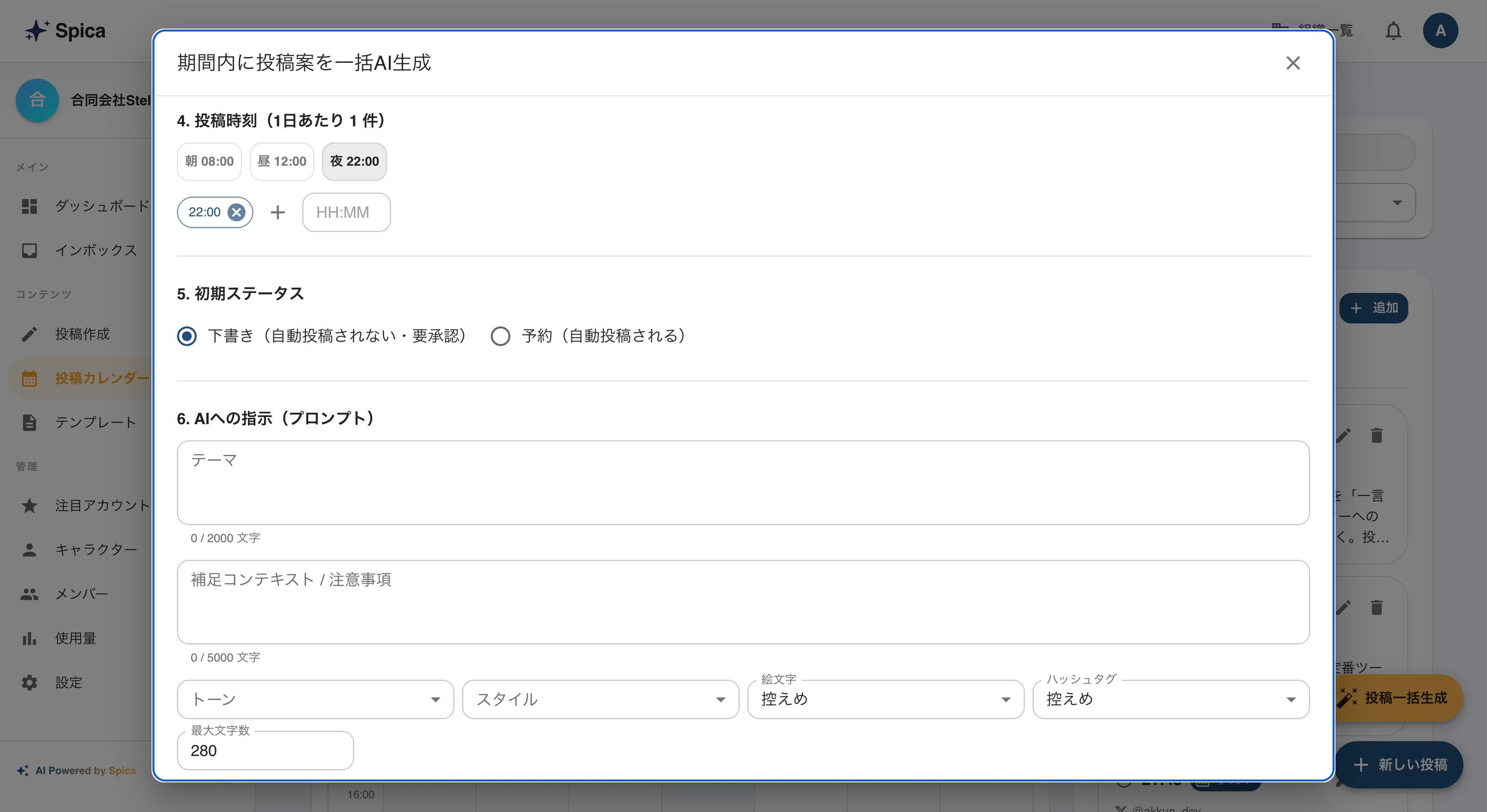Click the template document icon
Screen dimensions: 1487x812
pos(29,423)
